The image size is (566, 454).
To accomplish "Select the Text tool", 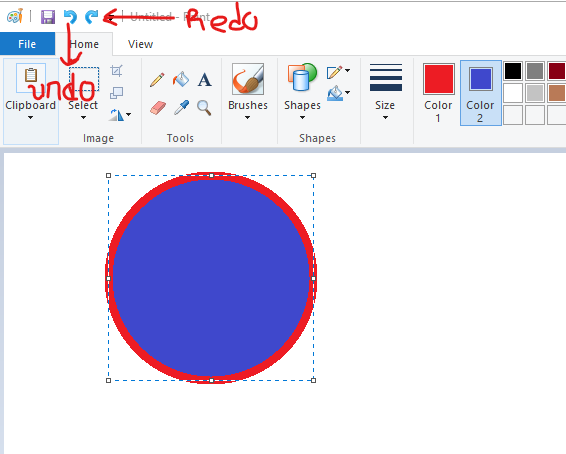I will point(204,80).
